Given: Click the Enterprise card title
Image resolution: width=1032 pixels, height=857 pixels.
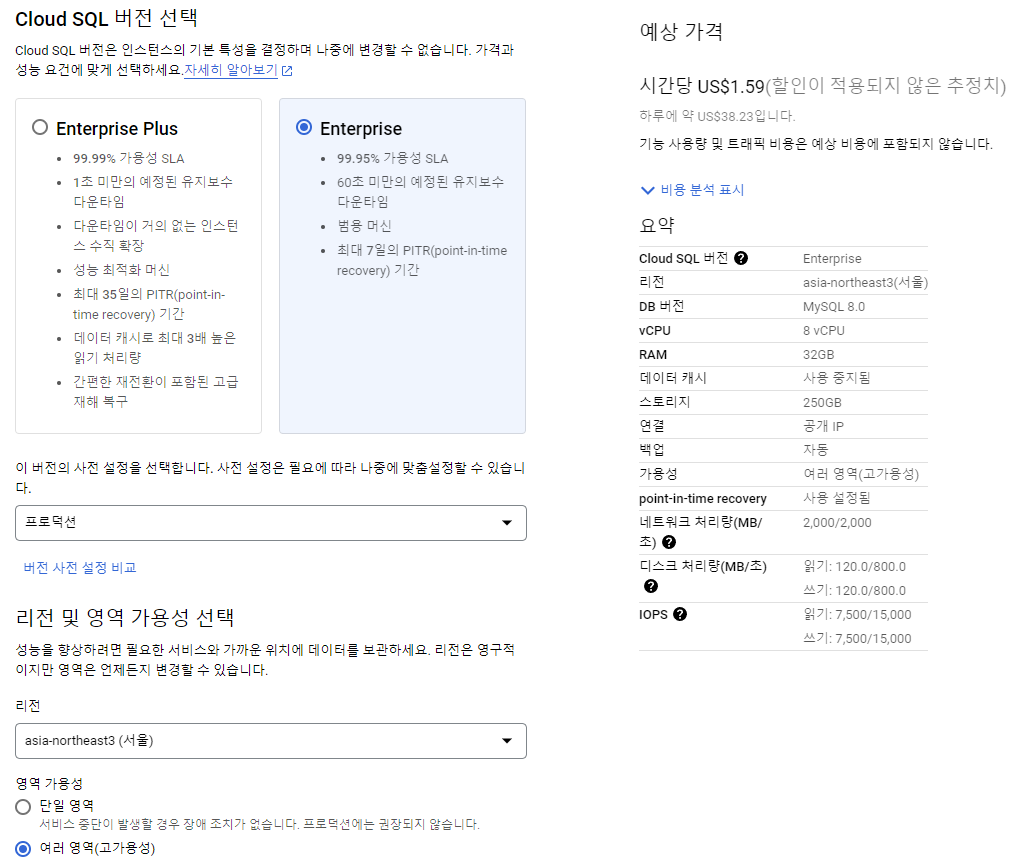Looking at the screenshot, I should point(361,128).
